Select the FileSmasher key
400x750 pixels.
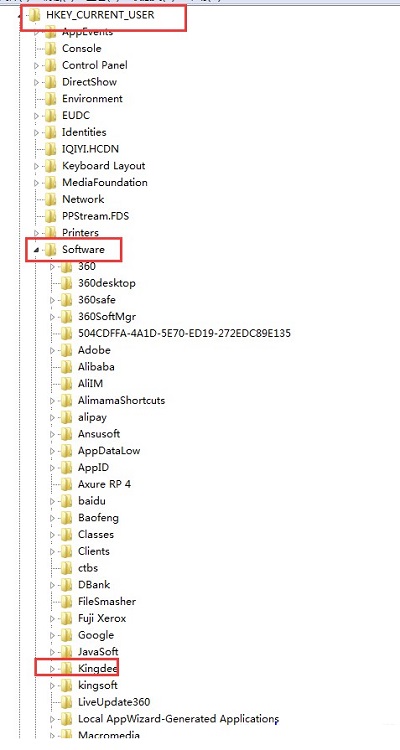click(x=107, y=601)
